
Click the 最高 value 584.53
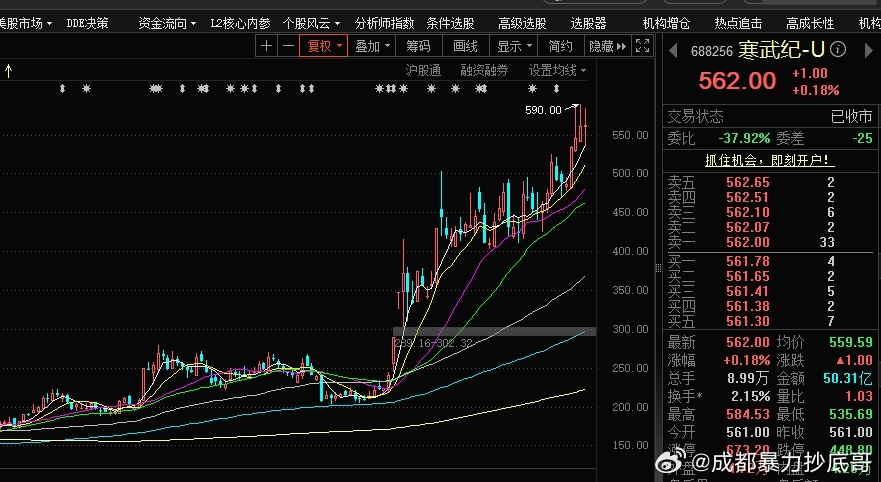(x=747, y=414)
